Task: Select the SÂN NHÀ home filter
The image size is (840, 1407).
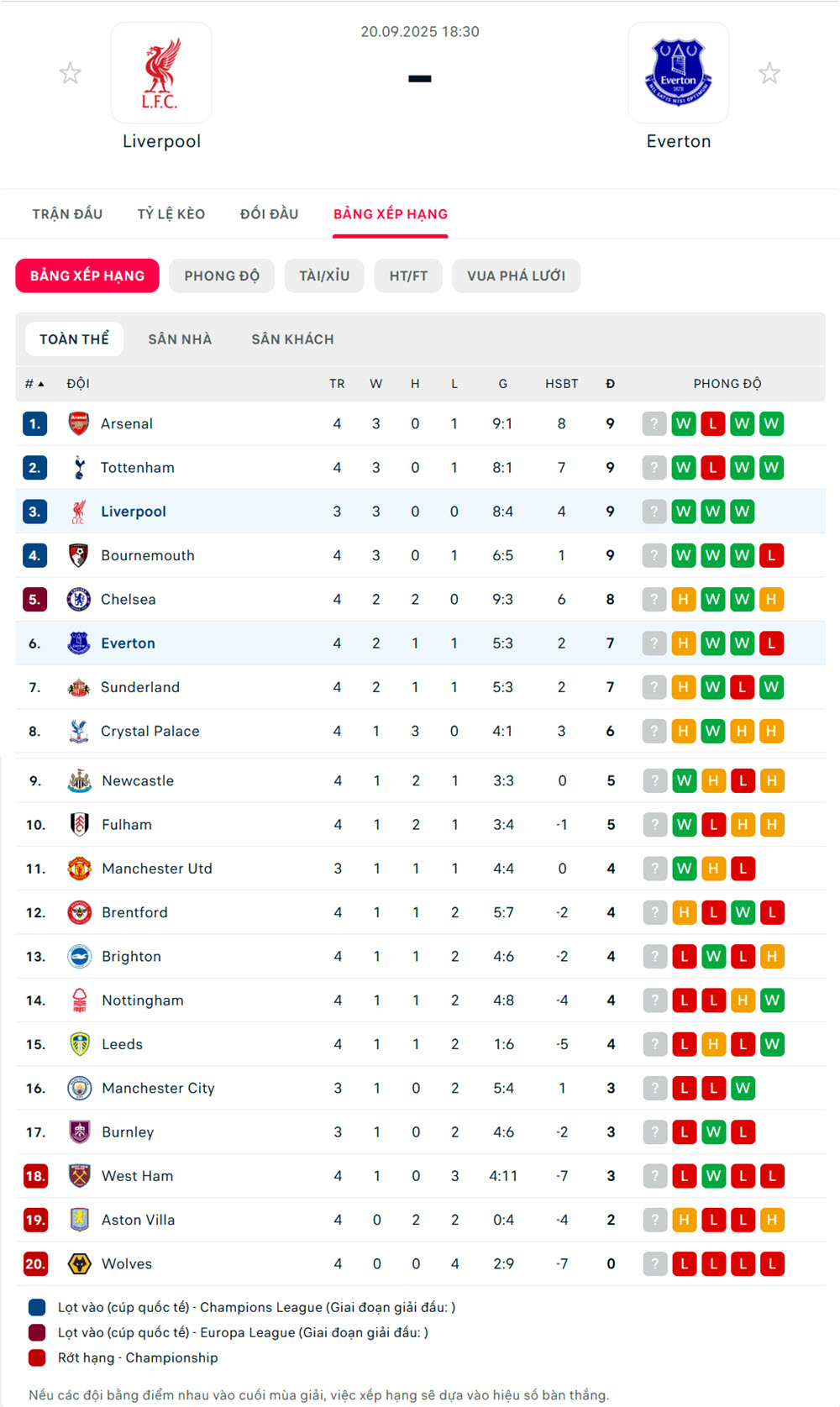Action: click(x=180, y=339)
